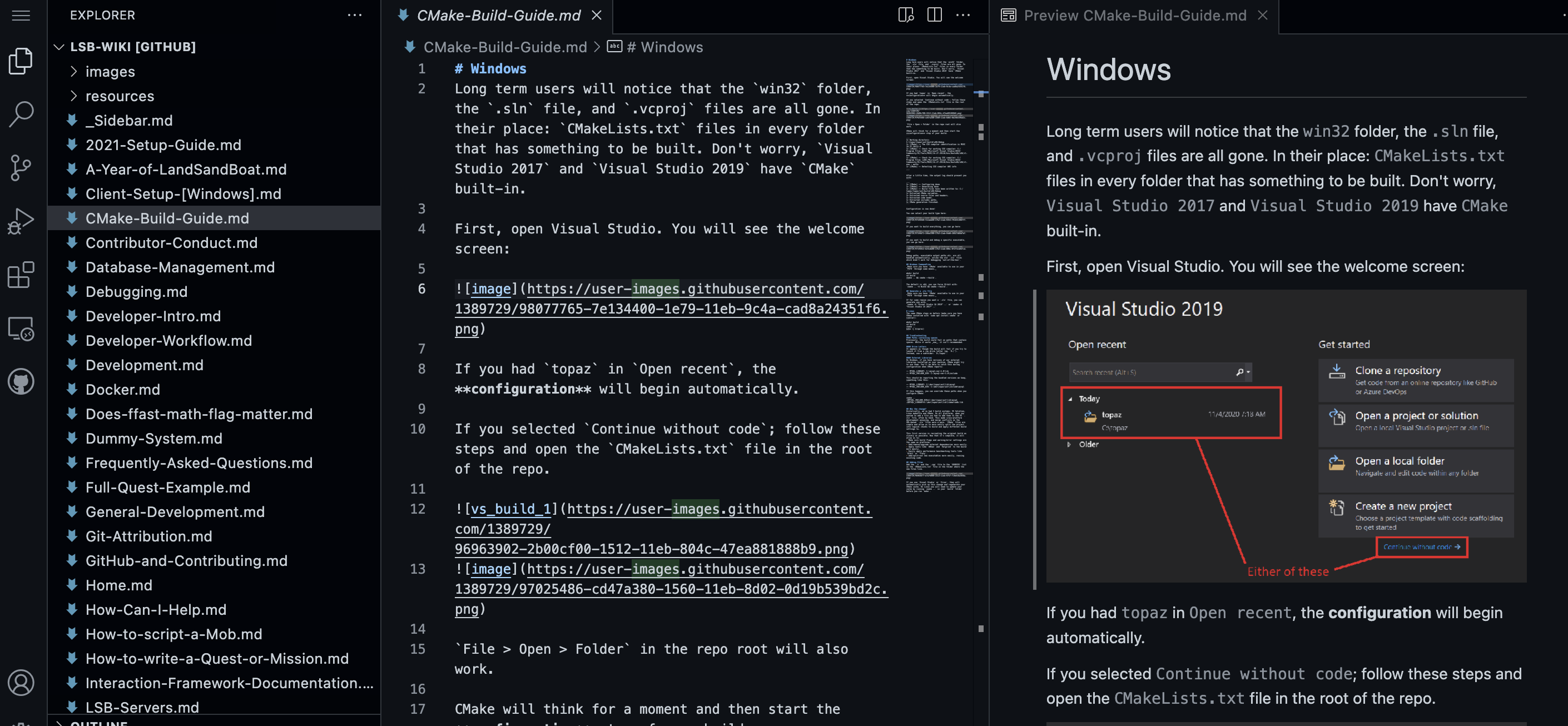Open Run and Debug view
This screenshot has width=1568, height=726.
21,221
